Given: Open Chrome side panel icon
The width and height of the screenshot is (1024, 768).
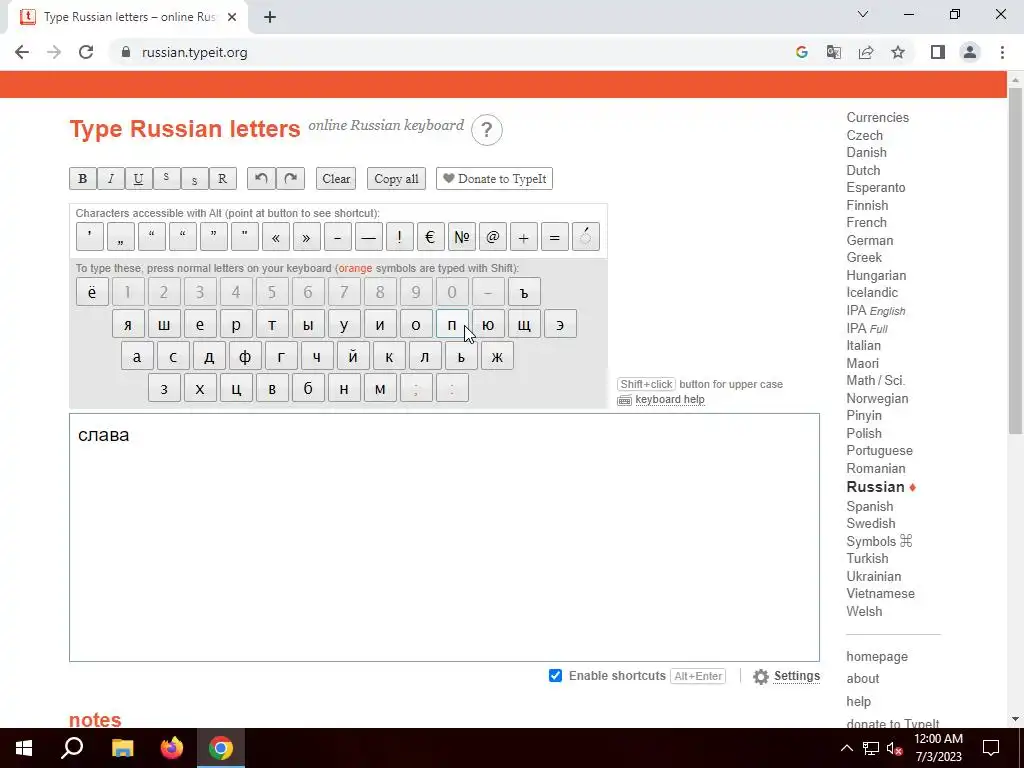Looking at the screenshot, I should pos(938,52).
